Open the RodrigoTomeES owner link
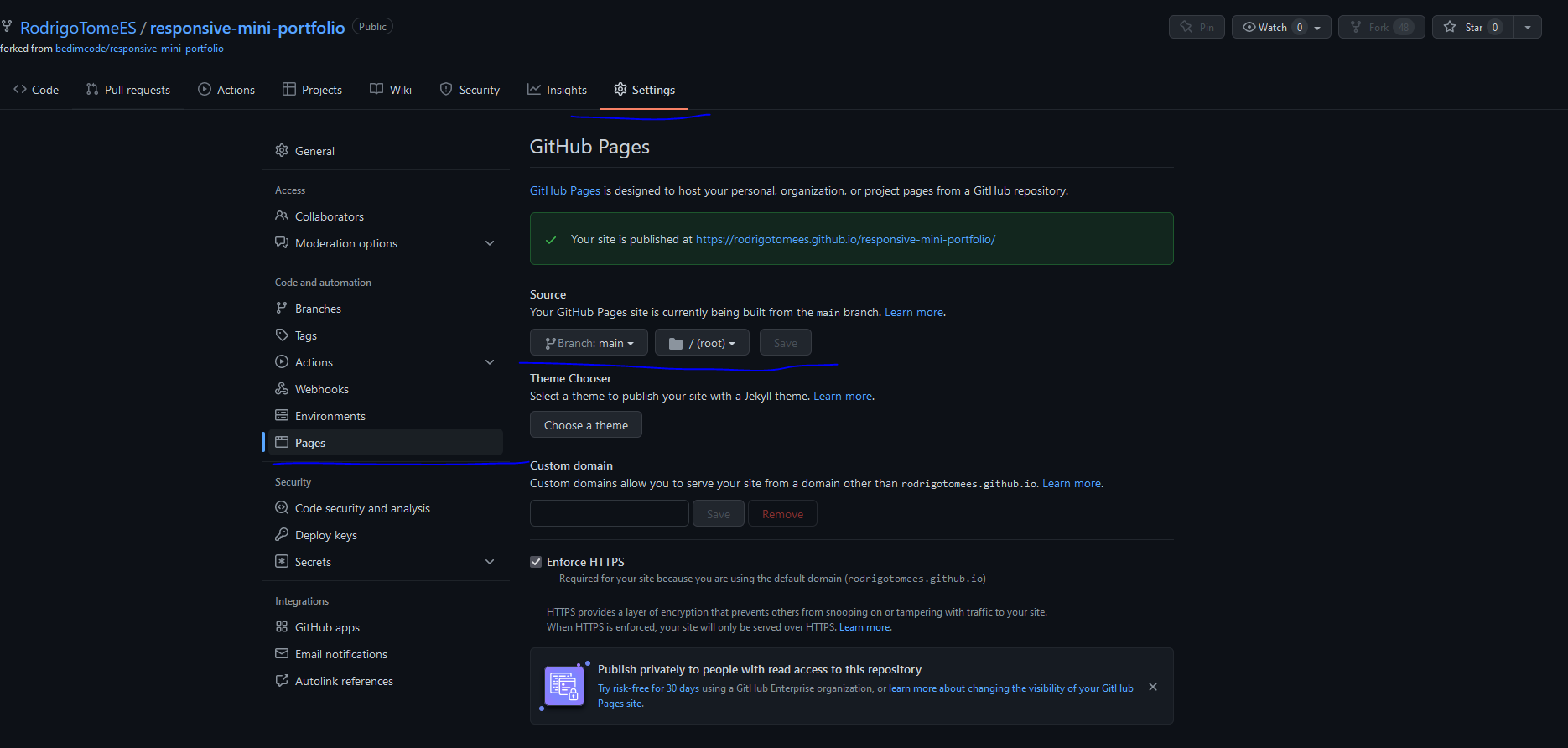Viewport: 1568px width, 748px height. click(78, 28)
